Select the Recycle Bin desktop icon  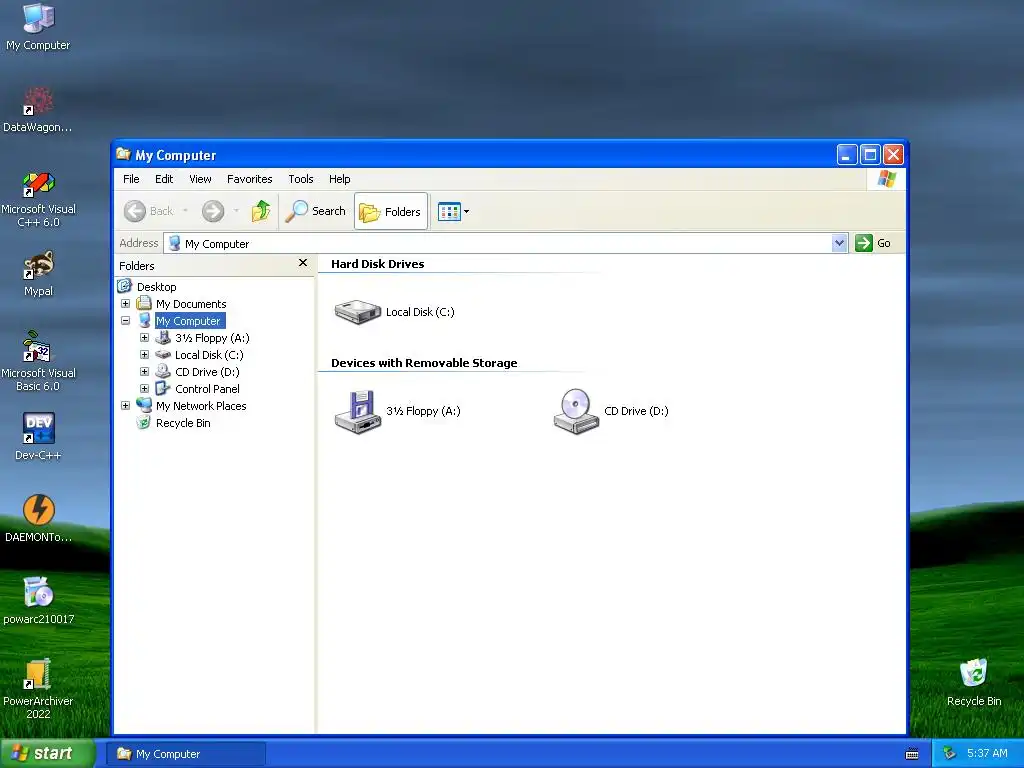(973, 683)
